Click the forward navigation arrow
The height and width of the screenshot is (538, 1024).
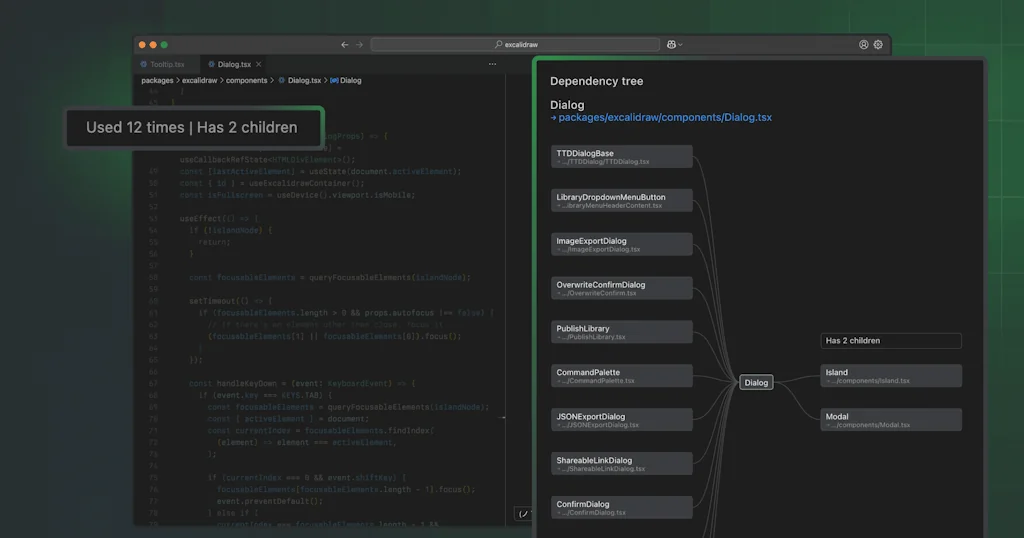coord(359,45)
